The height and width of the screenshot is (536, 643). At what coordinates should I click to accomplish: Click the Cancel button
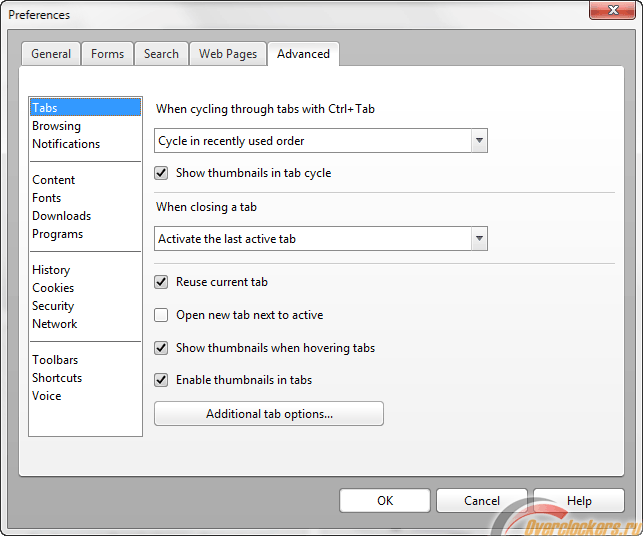[x=481, y=500]
